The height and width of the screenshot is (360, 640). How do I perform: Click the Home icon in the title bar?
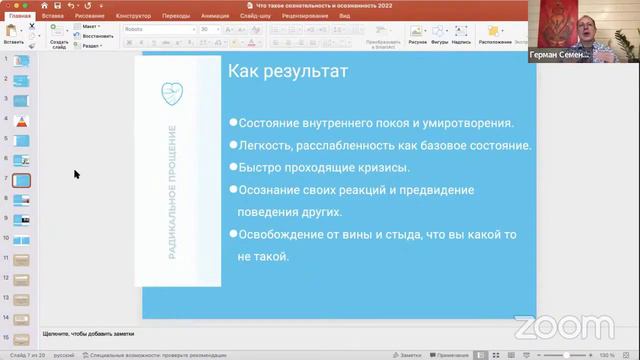pyautogui.click(x=44, y=6)
